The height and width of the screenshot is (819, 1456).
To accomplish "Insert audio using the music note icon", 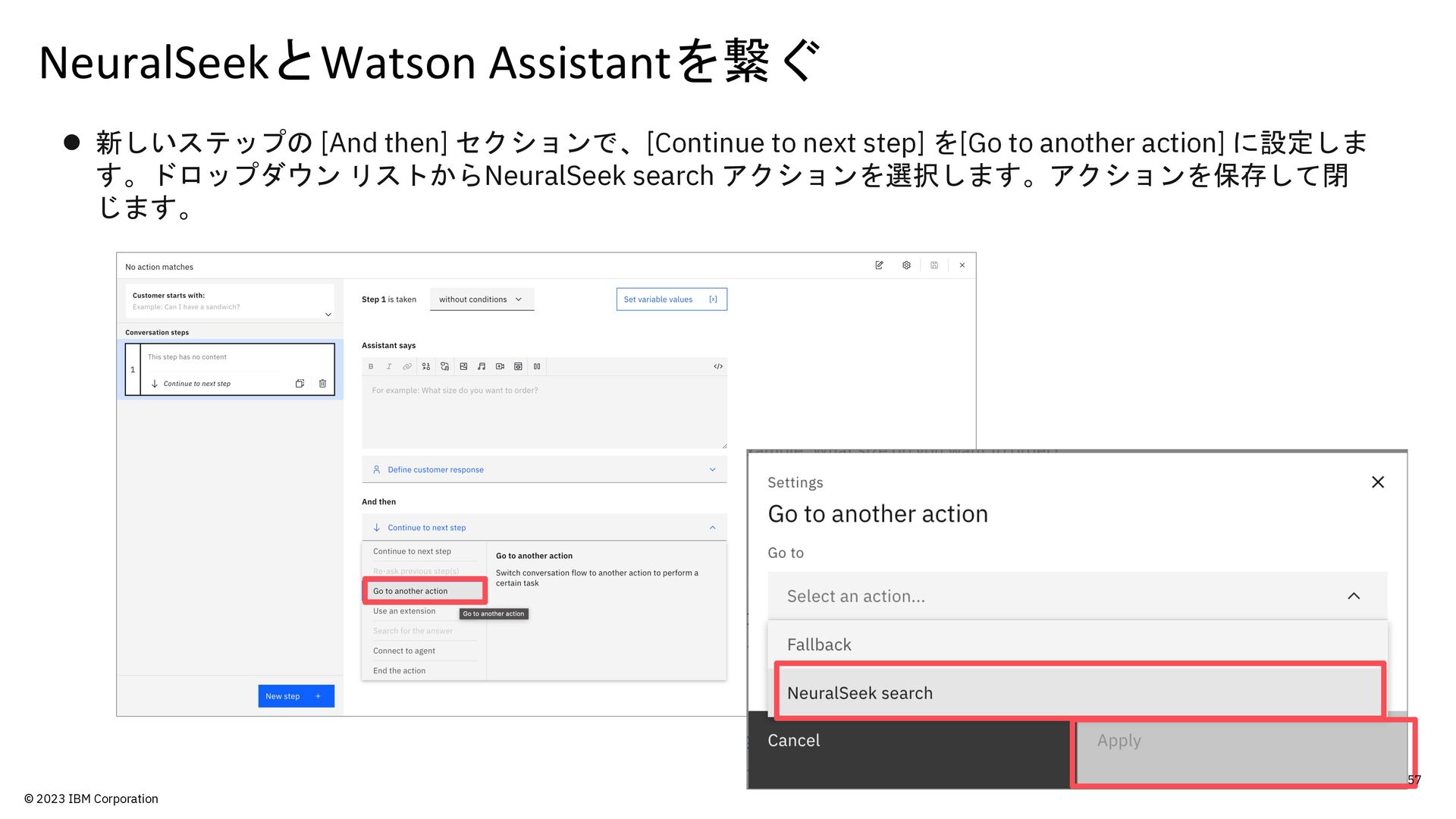I will tap(482, 366).
